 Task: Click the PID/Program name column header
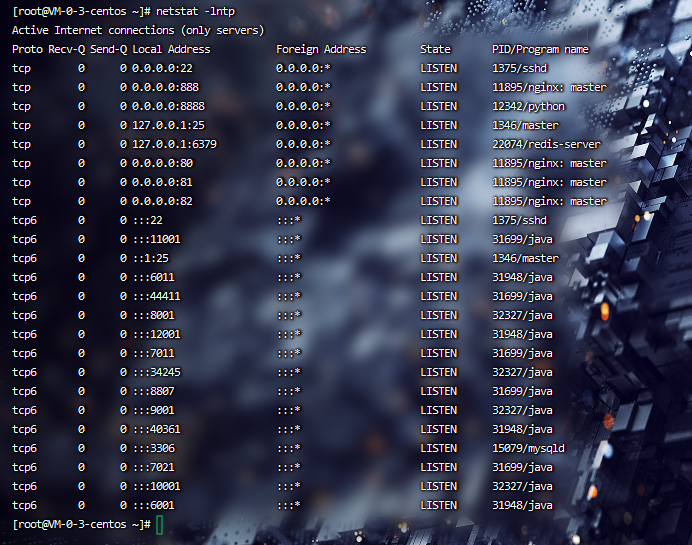pyautogui.click(x=540, y=49)
